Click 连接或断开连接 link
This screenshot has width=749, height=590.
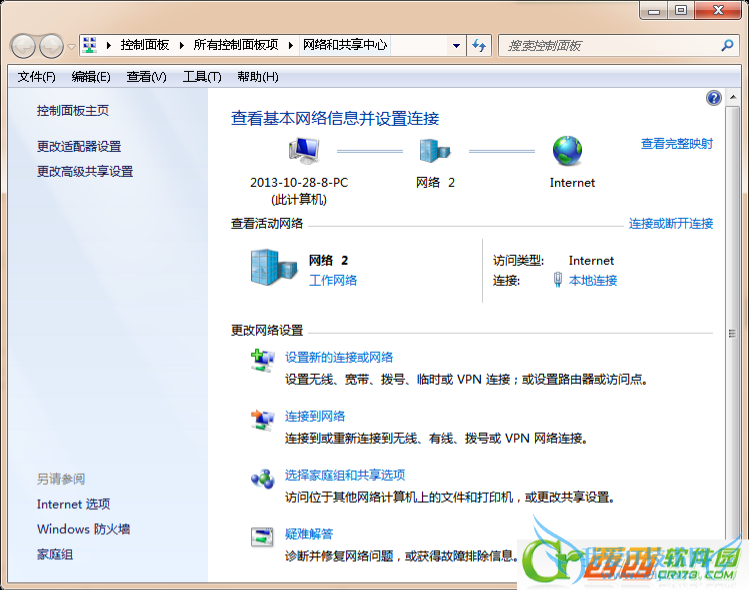(x=671, y=224)
